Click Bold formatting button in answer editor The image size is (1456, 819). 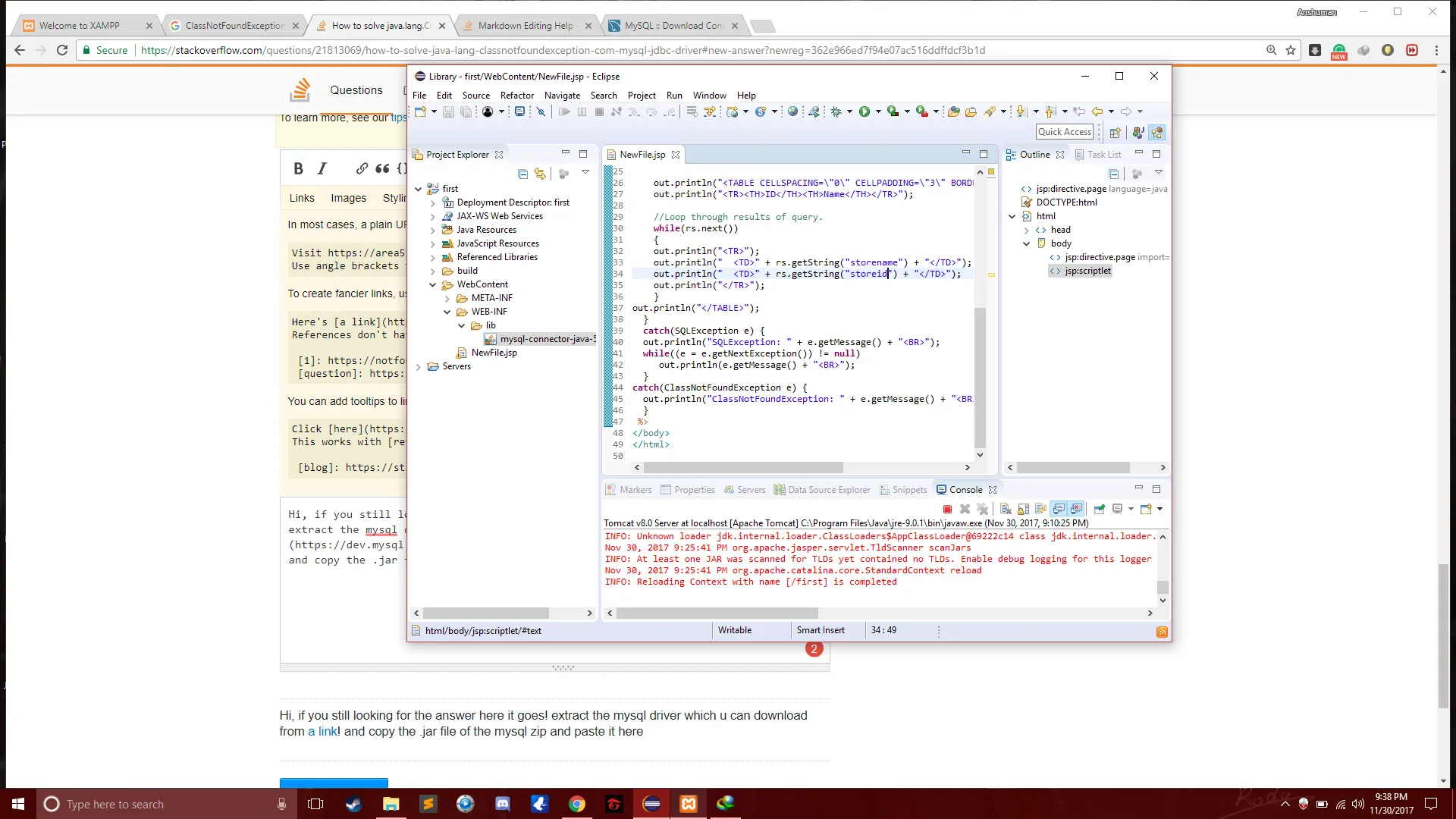[x=298, y=168]
